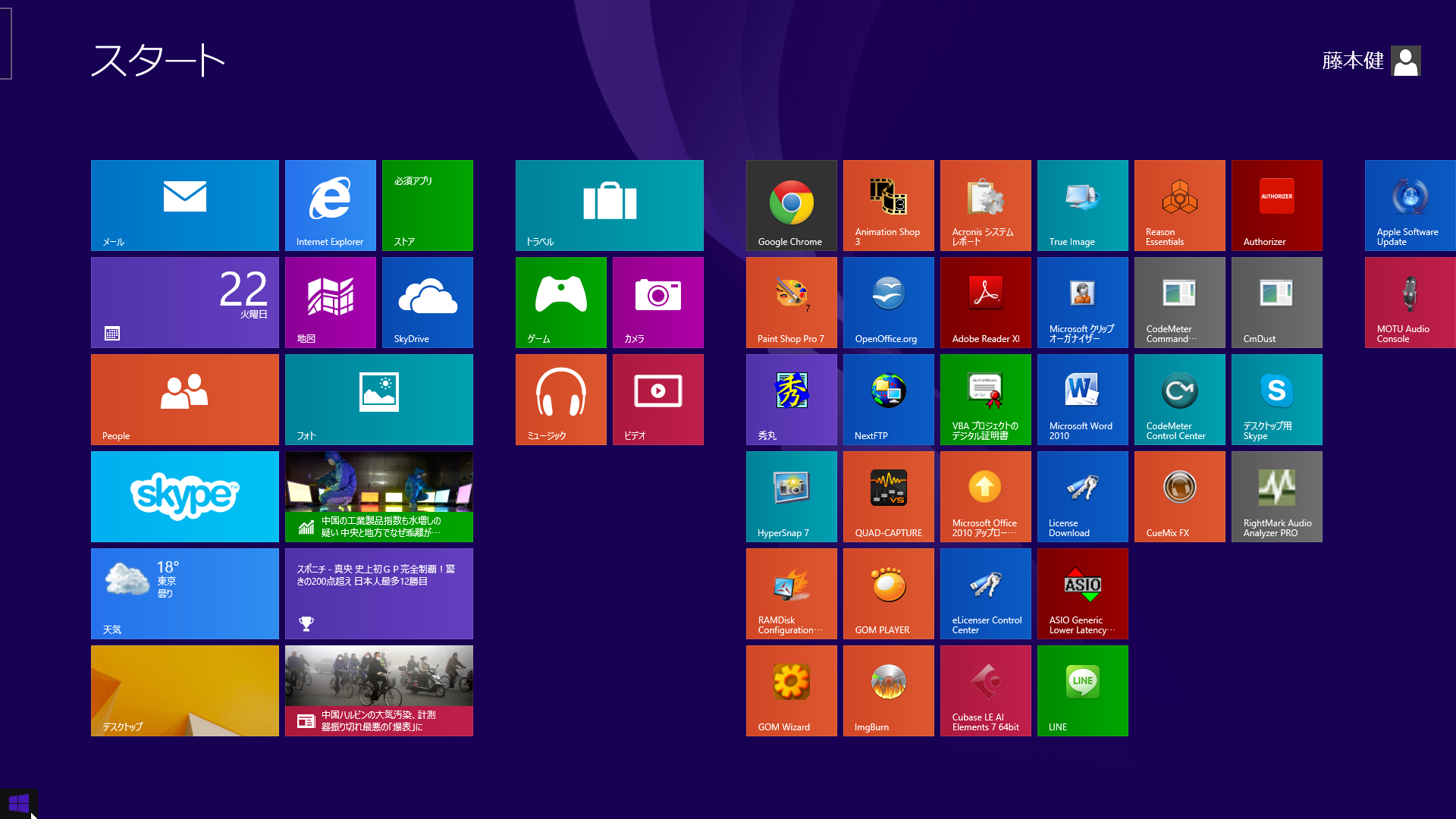Open the SkyDrive tile

[428, 303]
